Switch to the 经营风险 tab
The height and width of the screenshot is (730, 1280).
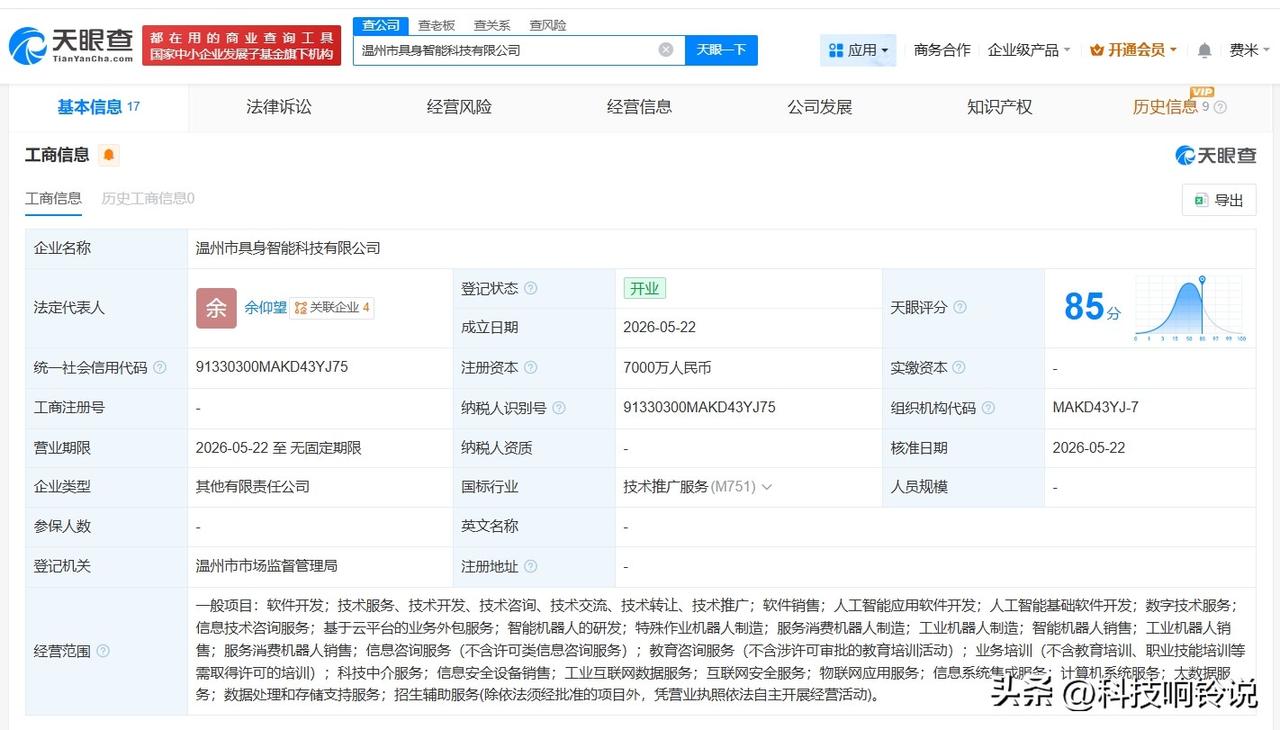coord(459,107)
